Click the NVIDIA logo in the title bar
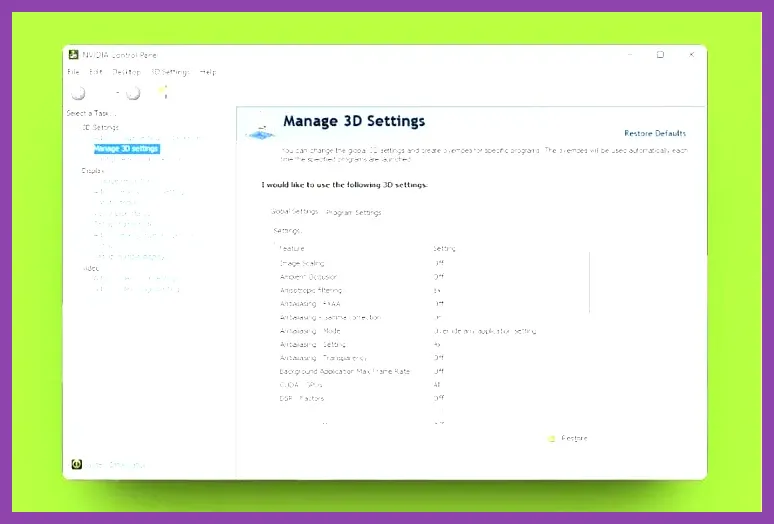The image size is (774, 524). coord(74,55)
